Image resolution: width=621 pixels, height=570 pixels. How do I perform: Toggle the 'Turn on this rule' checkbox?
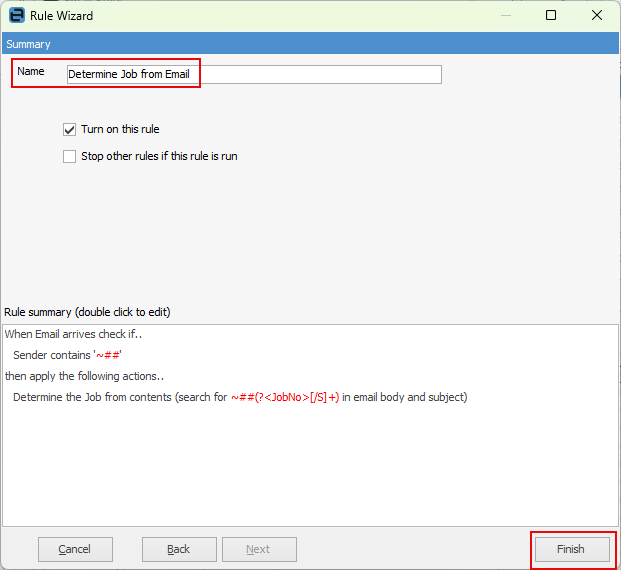[69, 130]
